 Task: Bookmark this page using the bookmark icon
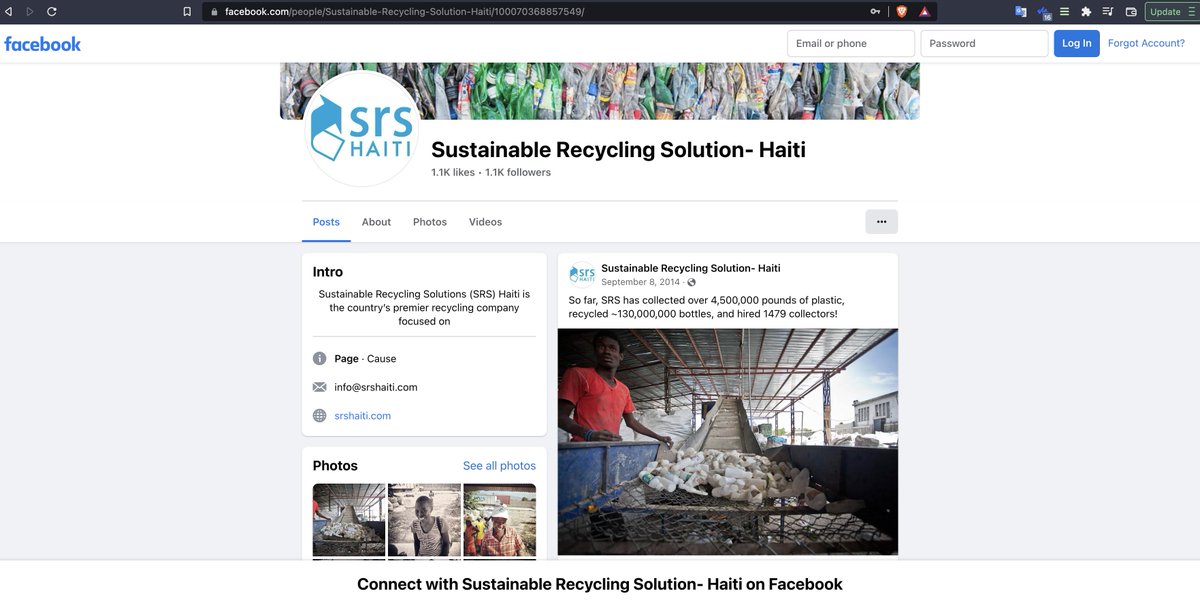tap(187, 11)
